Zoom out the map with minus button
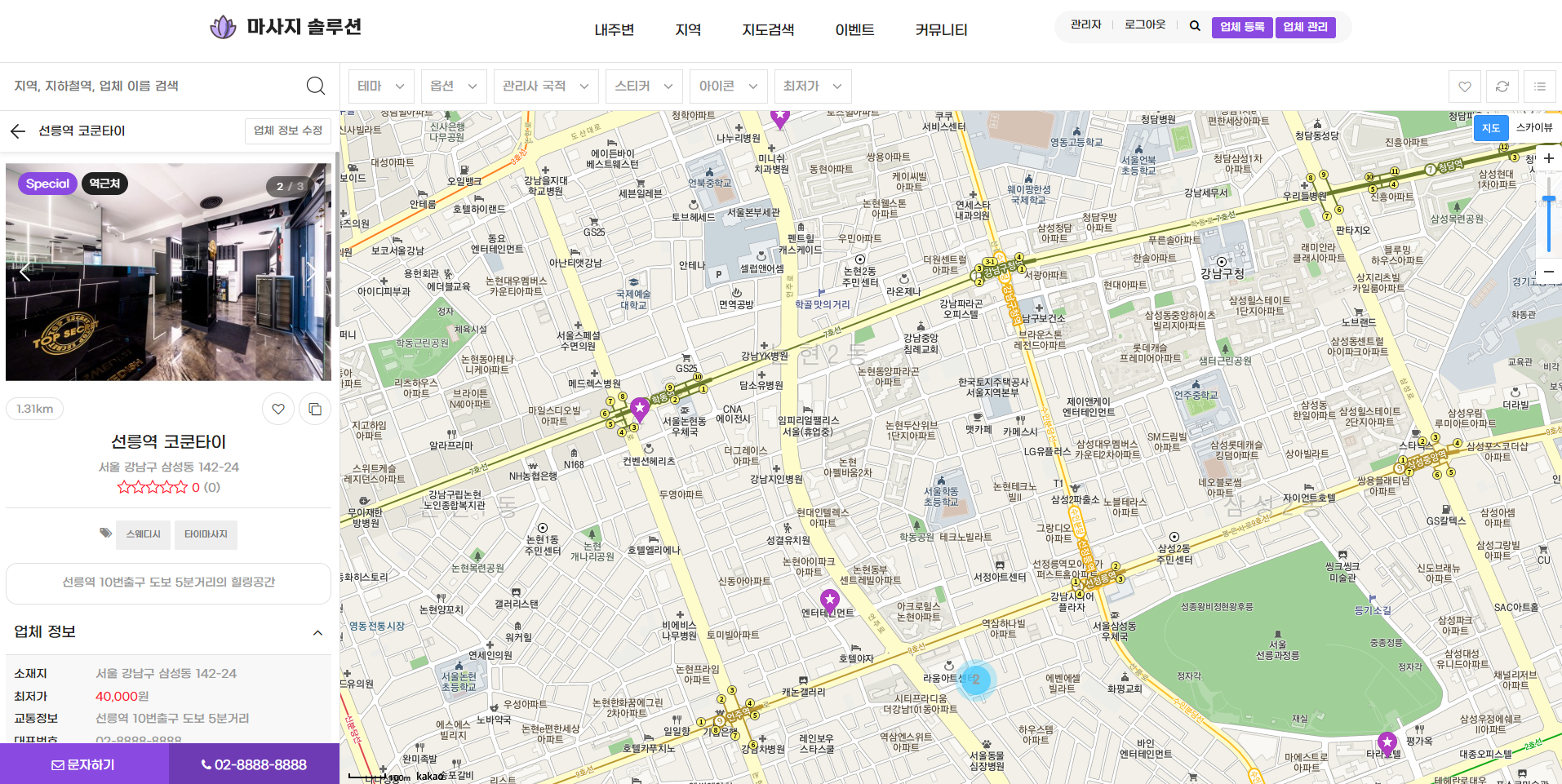The height and width of the screenshot is (784, 1562). pyautogui.click(x=1548, y=272)
